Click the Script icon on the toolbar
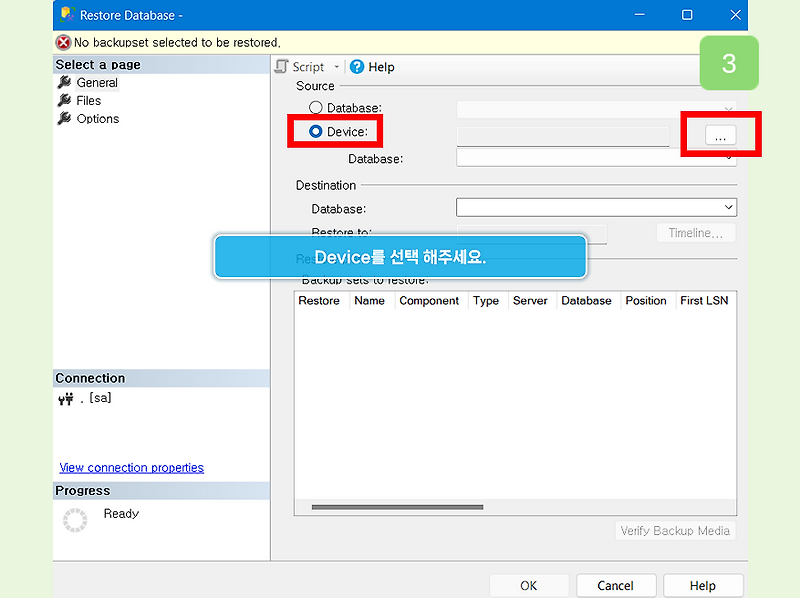The width and height of the screenshot is (800, 598). click(282, 66)
